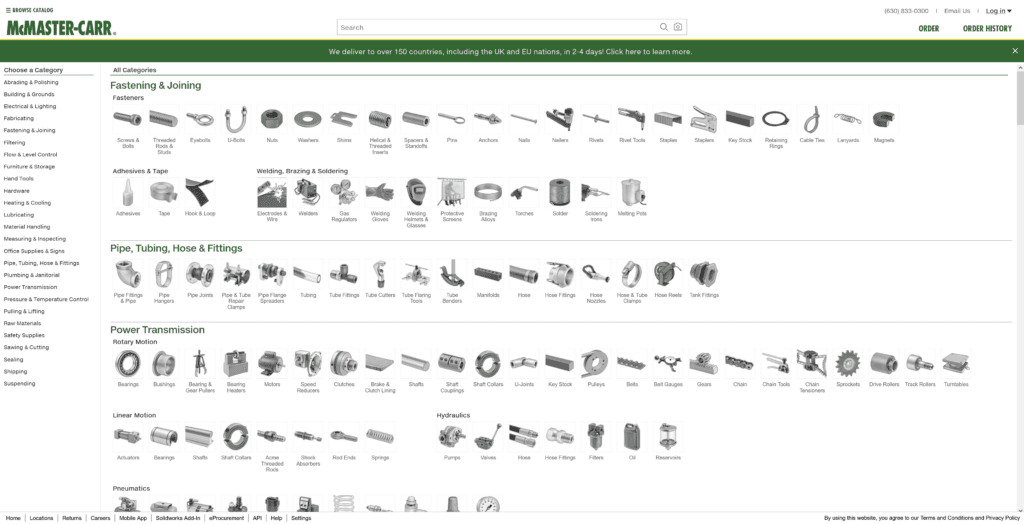The image size is (1024, 524).
Task: Open ORDER HISTORY
Action: 987,29
